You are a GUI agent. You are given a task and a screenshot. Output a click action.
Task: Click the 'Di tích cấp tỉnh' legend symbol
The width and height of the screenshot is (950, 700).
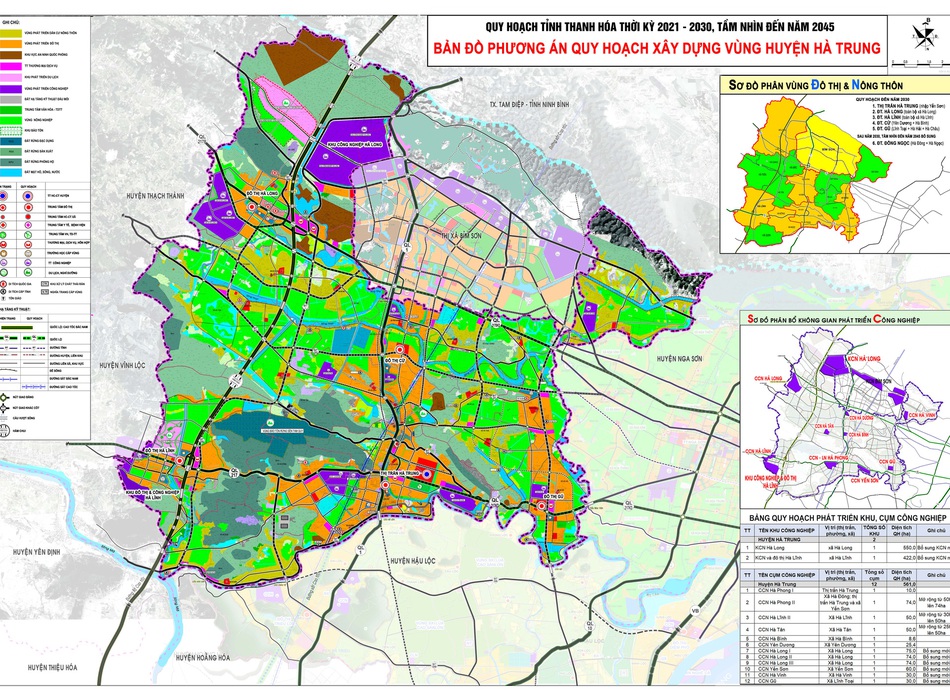[x=3, y=292]
